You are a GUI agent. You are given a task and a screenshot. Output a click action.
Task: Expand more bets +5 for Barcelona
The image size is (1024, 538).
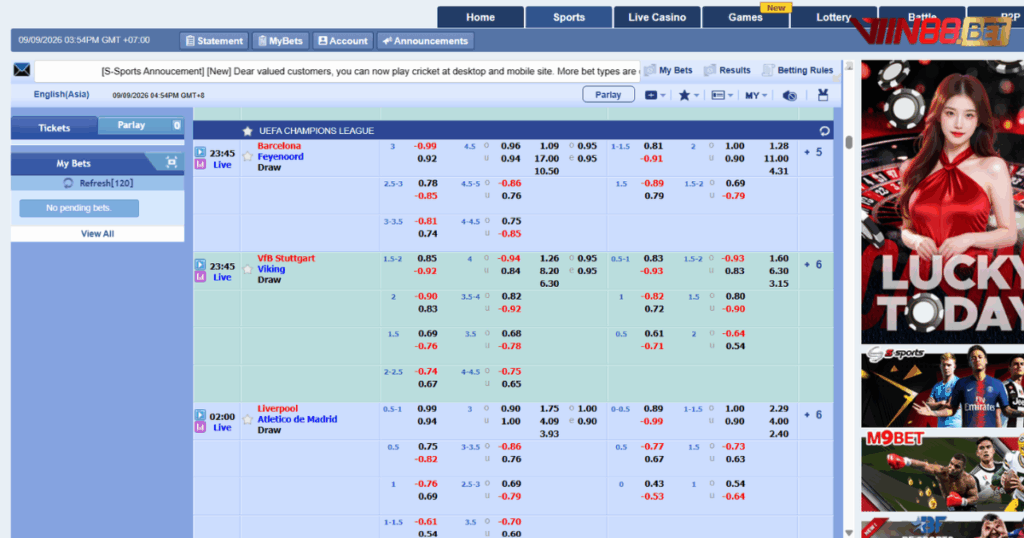point(813,152)
